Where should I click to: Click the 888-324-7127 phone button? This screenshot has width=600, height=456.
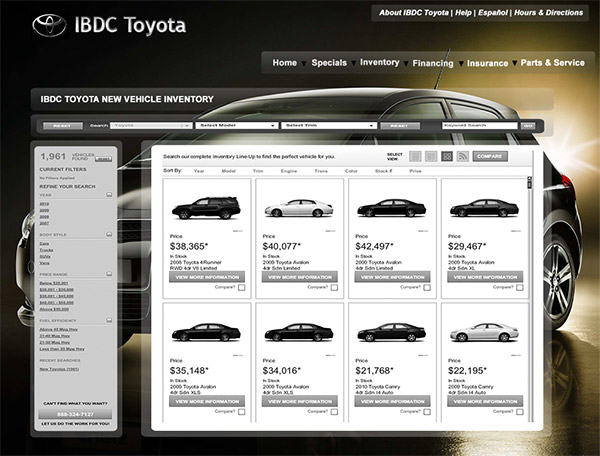point(75,414)
